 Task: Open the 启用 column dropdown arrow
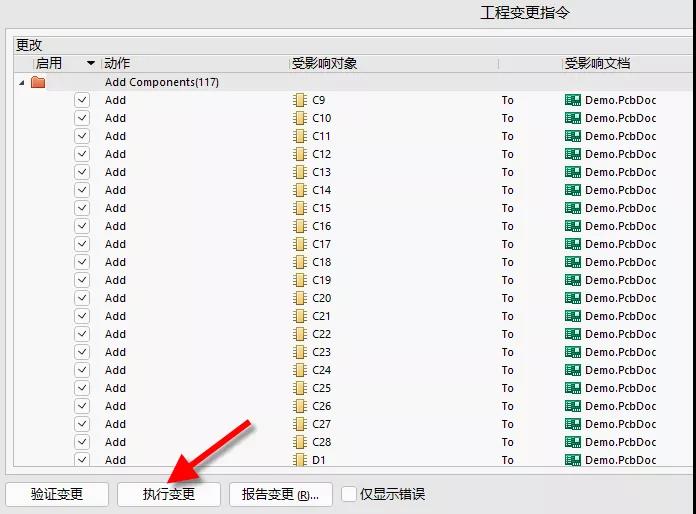click(92, 64)
